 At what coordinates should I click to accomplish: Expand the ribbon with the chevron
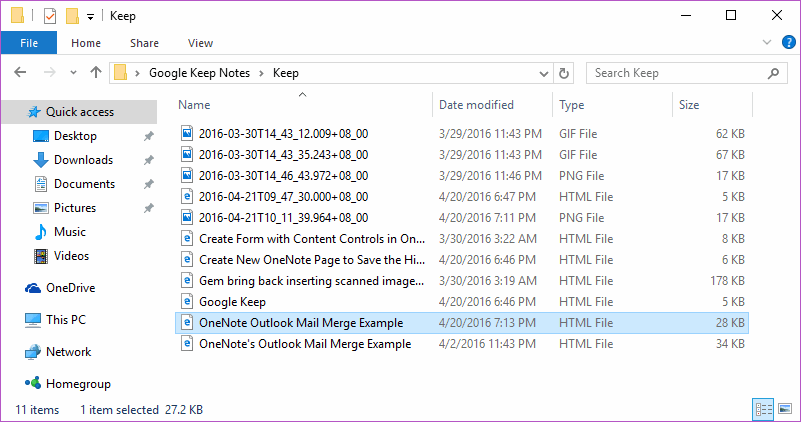point(767,42)
